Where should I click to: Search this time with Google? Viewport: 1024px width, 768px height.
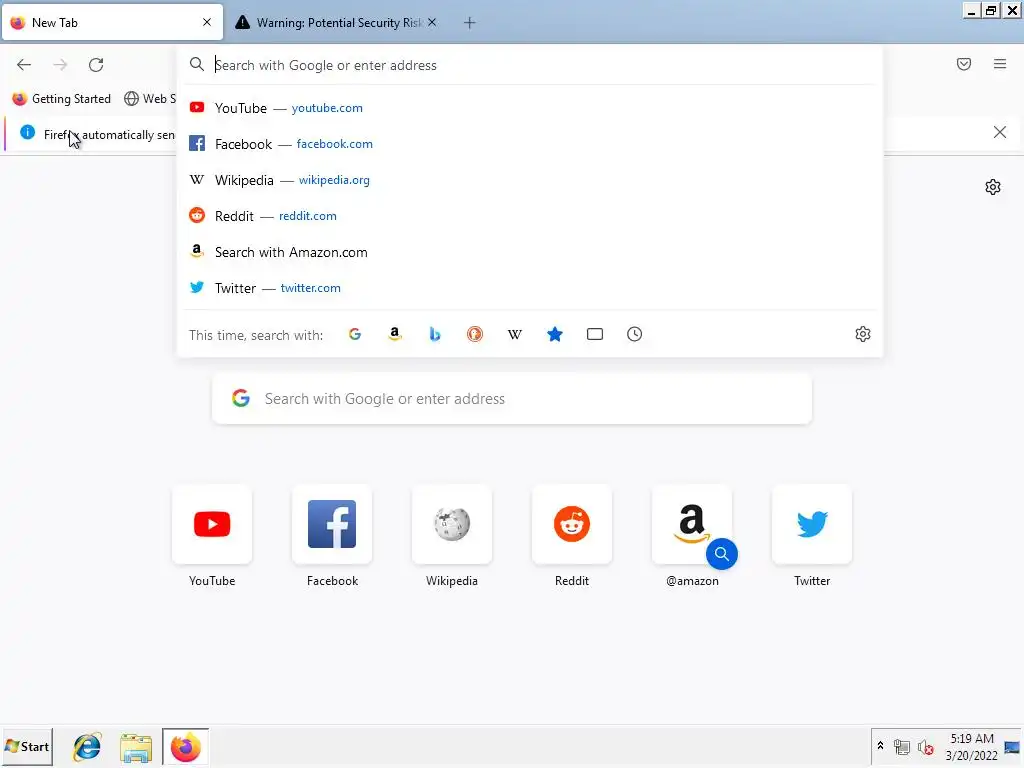click(355, 334)
